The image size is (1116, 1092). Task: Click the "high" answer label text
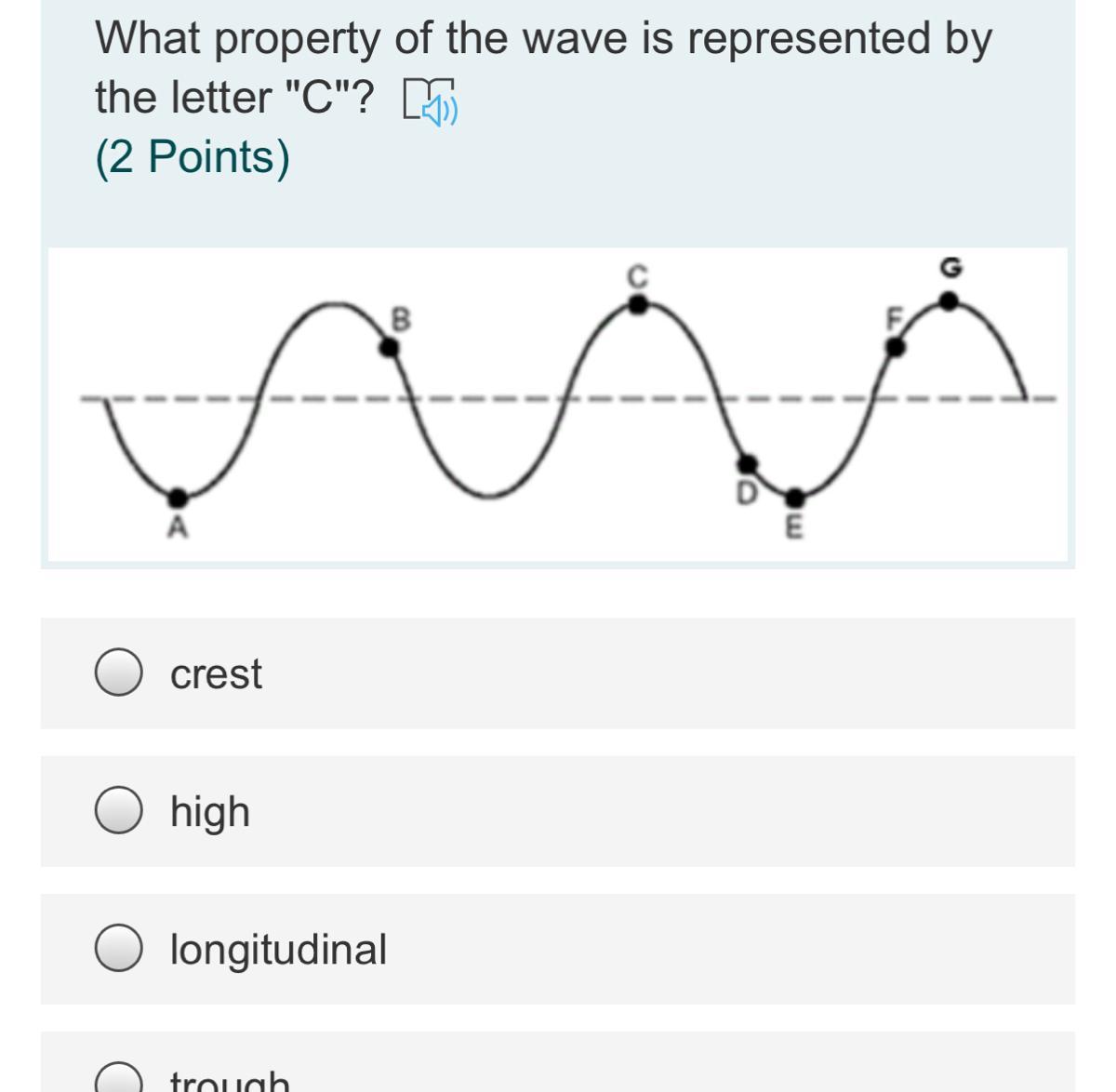click(210, 811)
